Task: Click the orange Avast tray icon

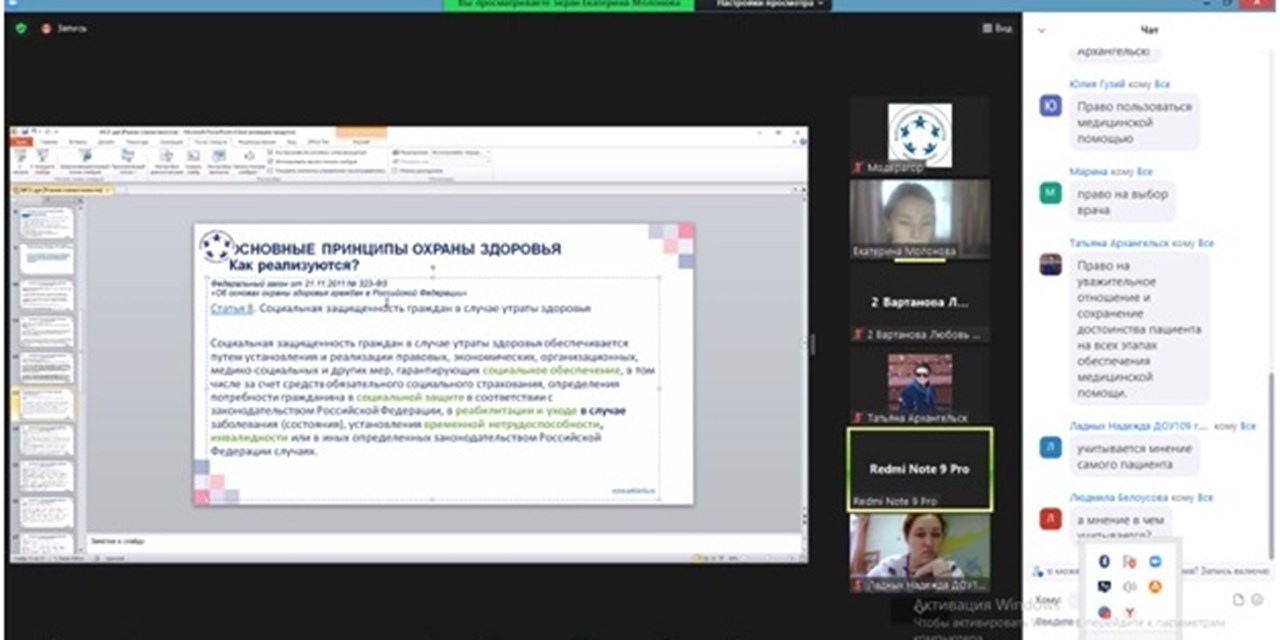Action: click(x=1155, y=587)
